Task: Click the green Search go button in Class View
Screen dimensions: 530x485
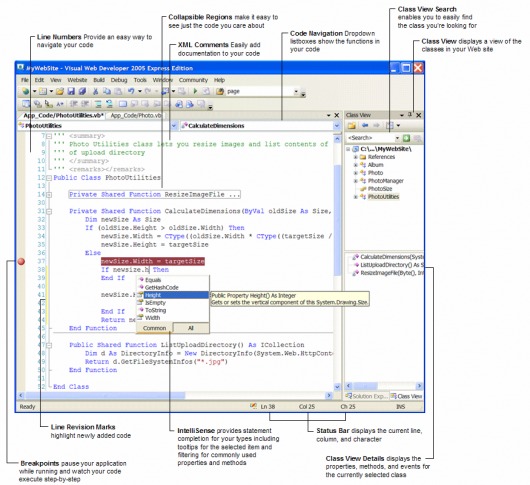Action: [407, 138]
